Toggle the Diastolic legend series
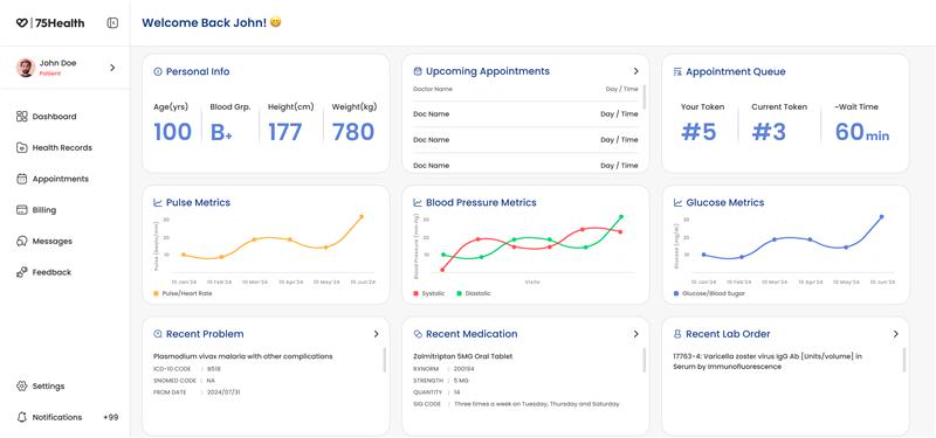Viewport: 936px width, 438px height. pyautogui.click(x=474, y=294)
